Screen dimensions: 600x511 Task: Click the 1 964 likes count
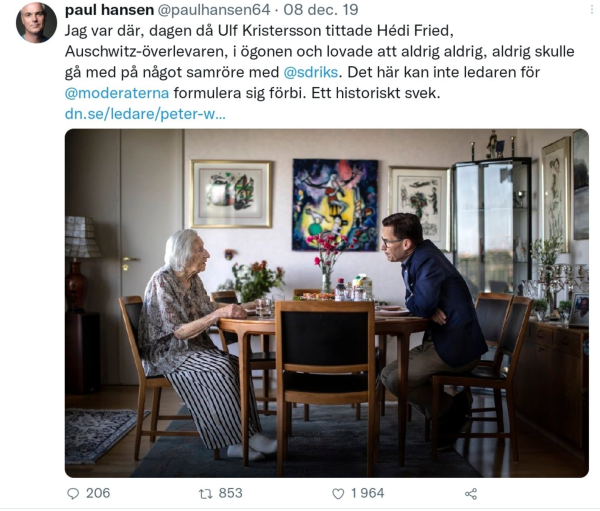coord(367,493)
